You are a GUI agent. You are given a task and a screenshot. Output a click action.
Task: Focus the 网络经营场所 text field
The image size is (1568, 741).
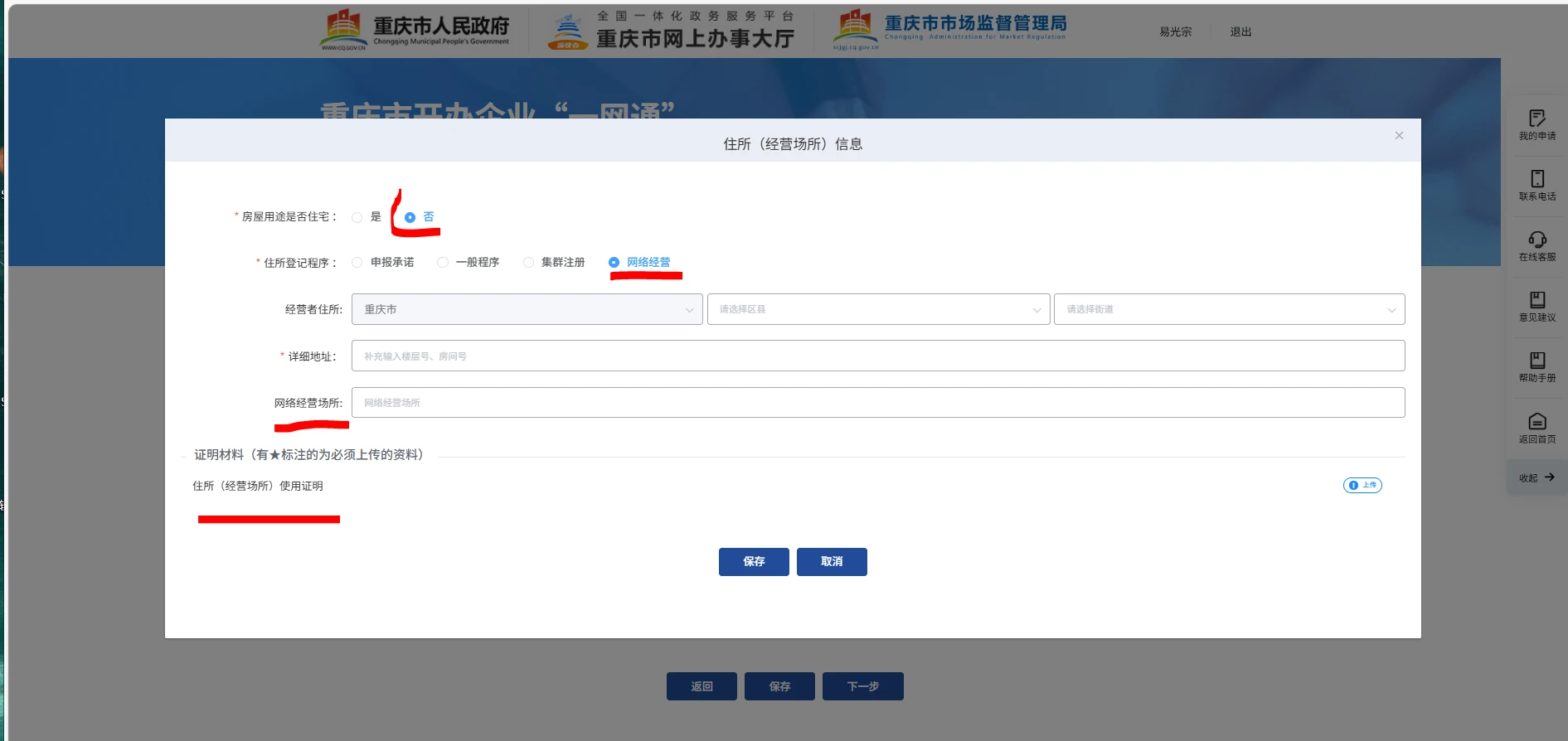point(877,403)
